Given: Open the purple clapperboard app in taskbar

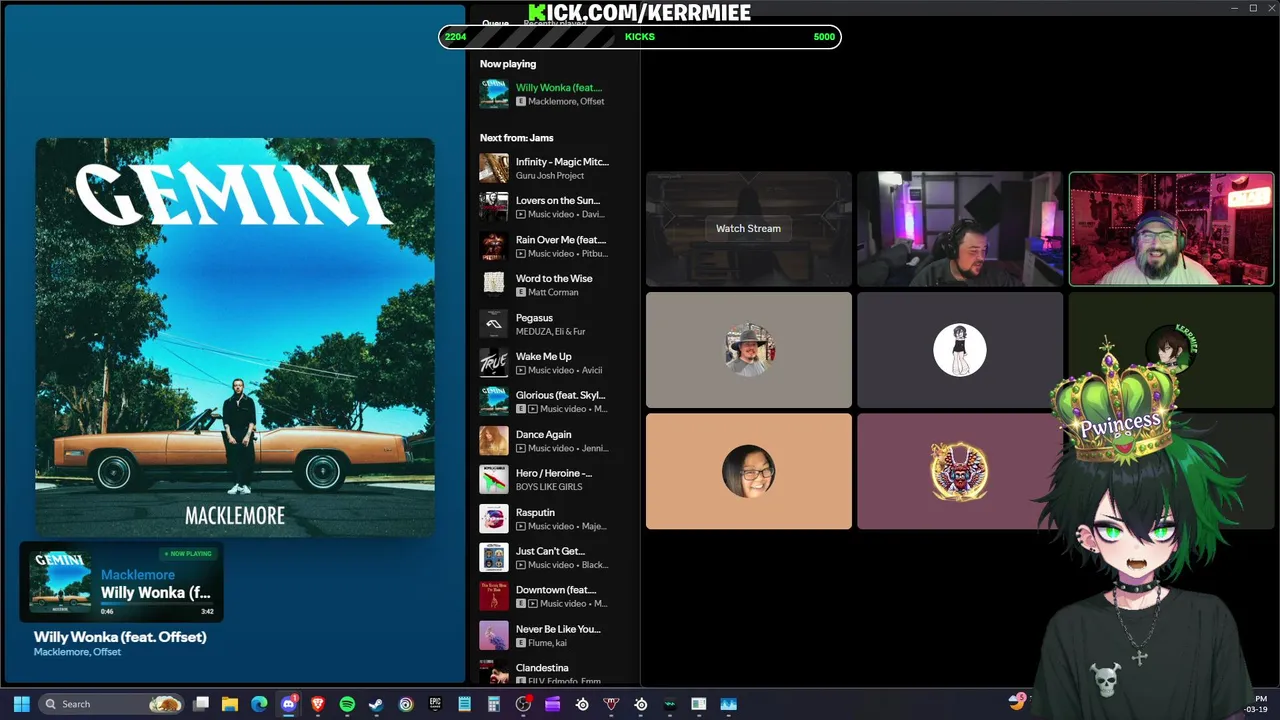Looking at the screenshot, I should click(x=552, y=704).
